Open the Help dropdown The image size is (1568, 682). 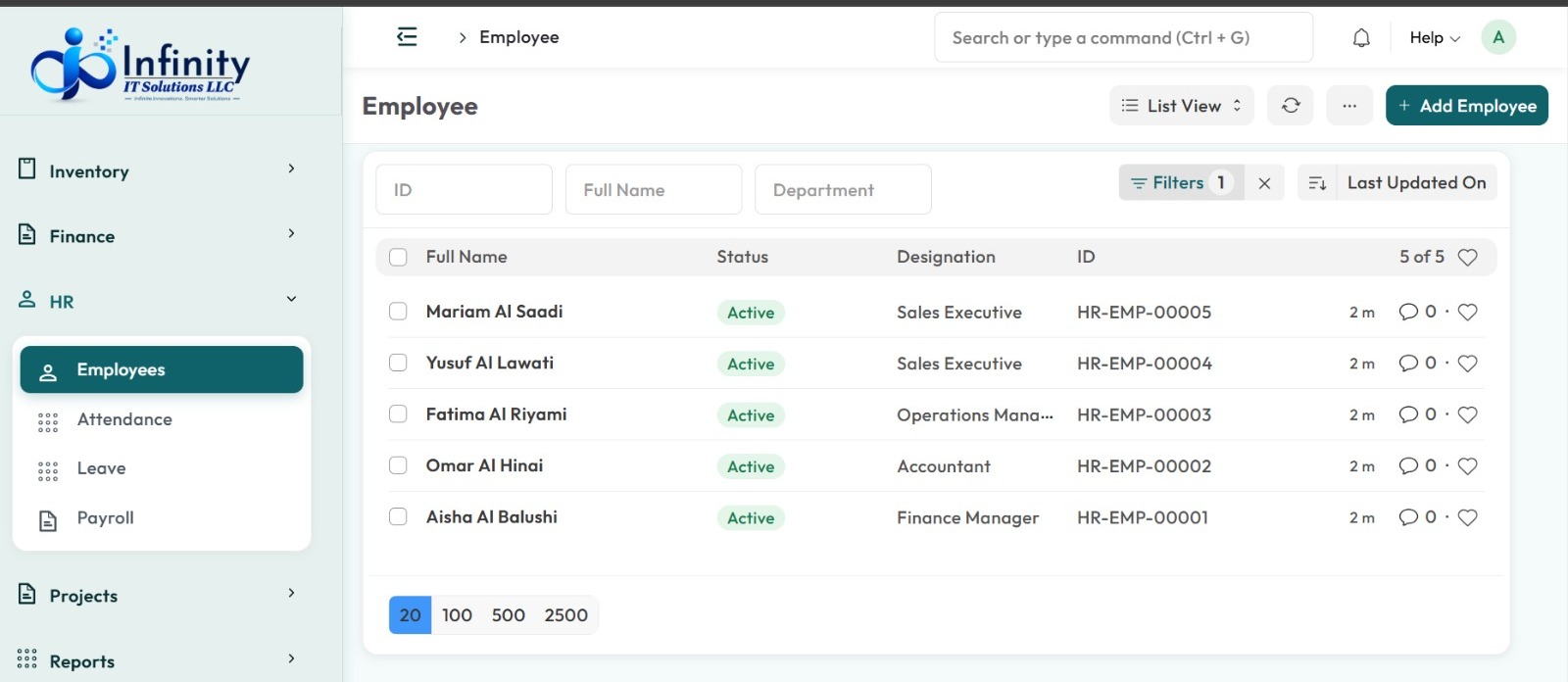(1435, 38)
